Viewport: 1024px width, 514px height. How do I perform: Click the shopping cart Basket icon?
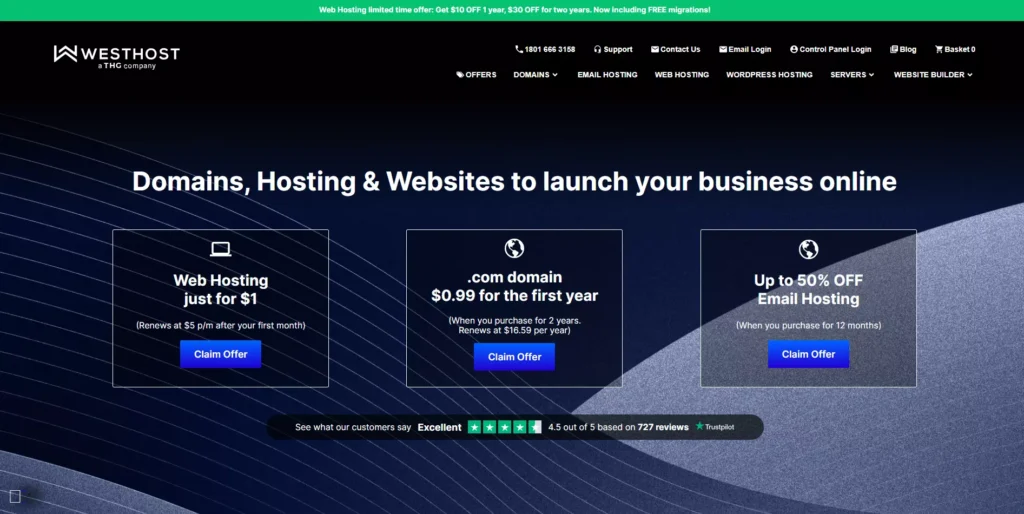[x=939, y=49]
